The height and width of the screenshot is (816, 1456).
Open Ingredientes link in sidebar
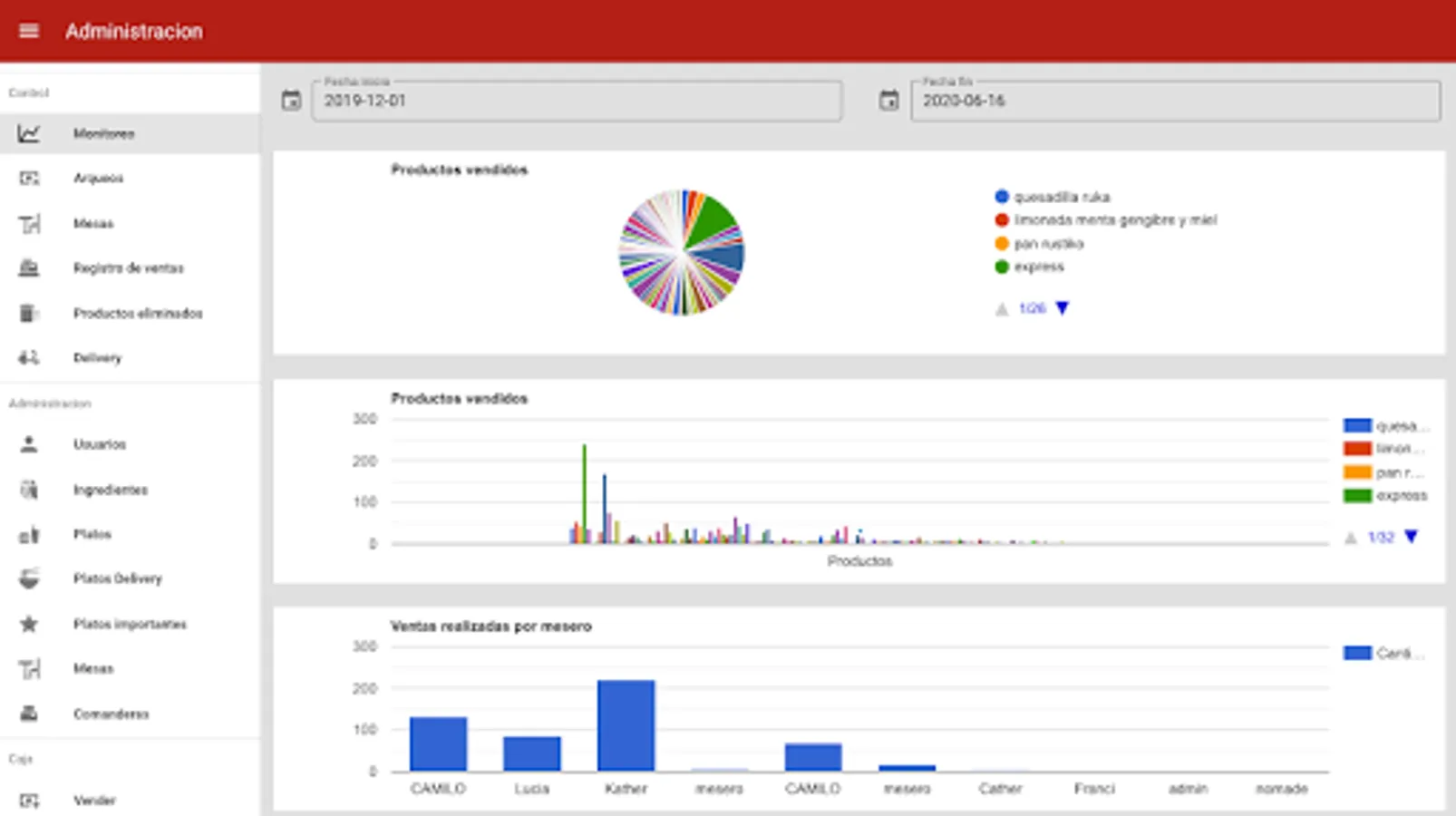pos(130,490)
